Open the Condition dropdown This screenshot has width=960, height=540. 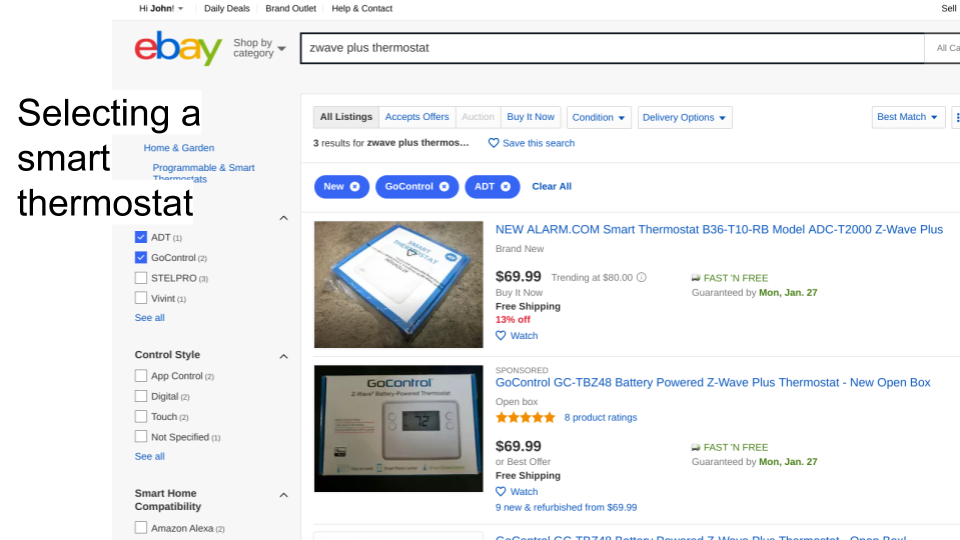(x=598, y=118)
